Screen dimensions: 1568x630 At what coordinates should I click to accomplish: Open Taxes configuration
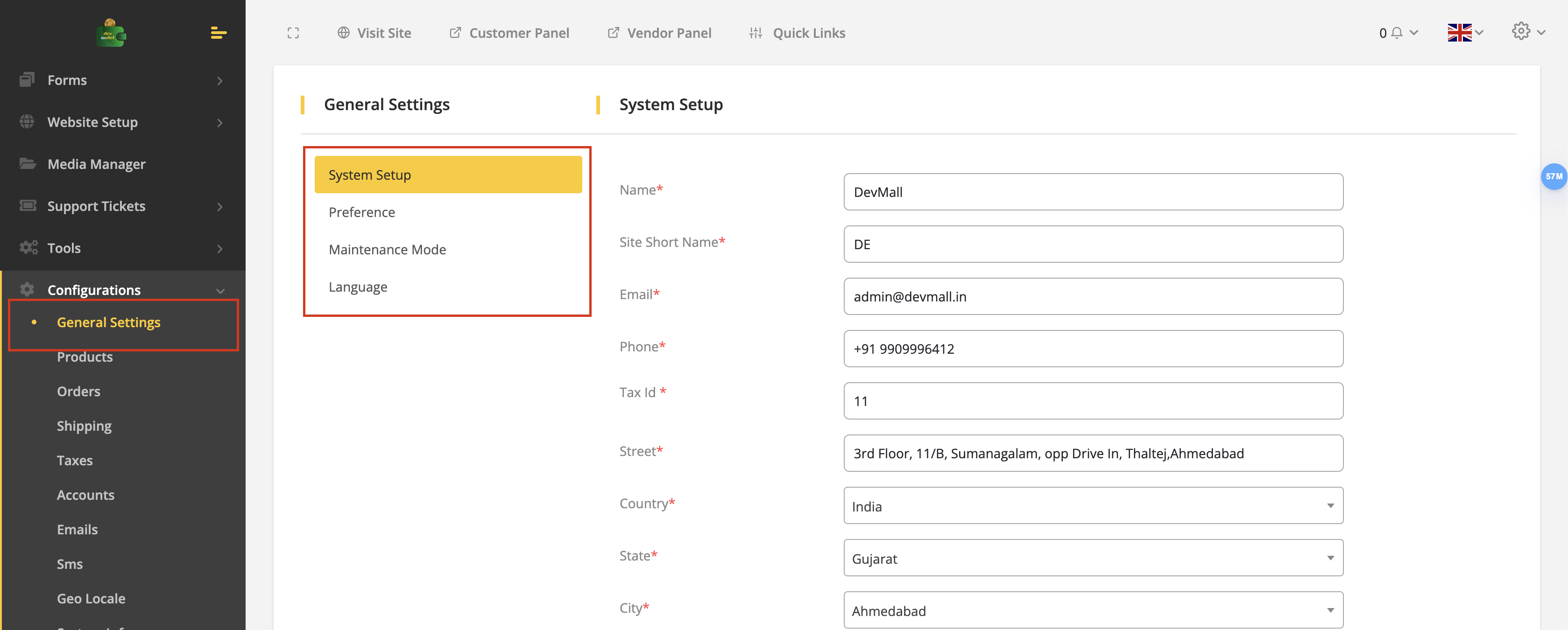(x=75, y=460)
